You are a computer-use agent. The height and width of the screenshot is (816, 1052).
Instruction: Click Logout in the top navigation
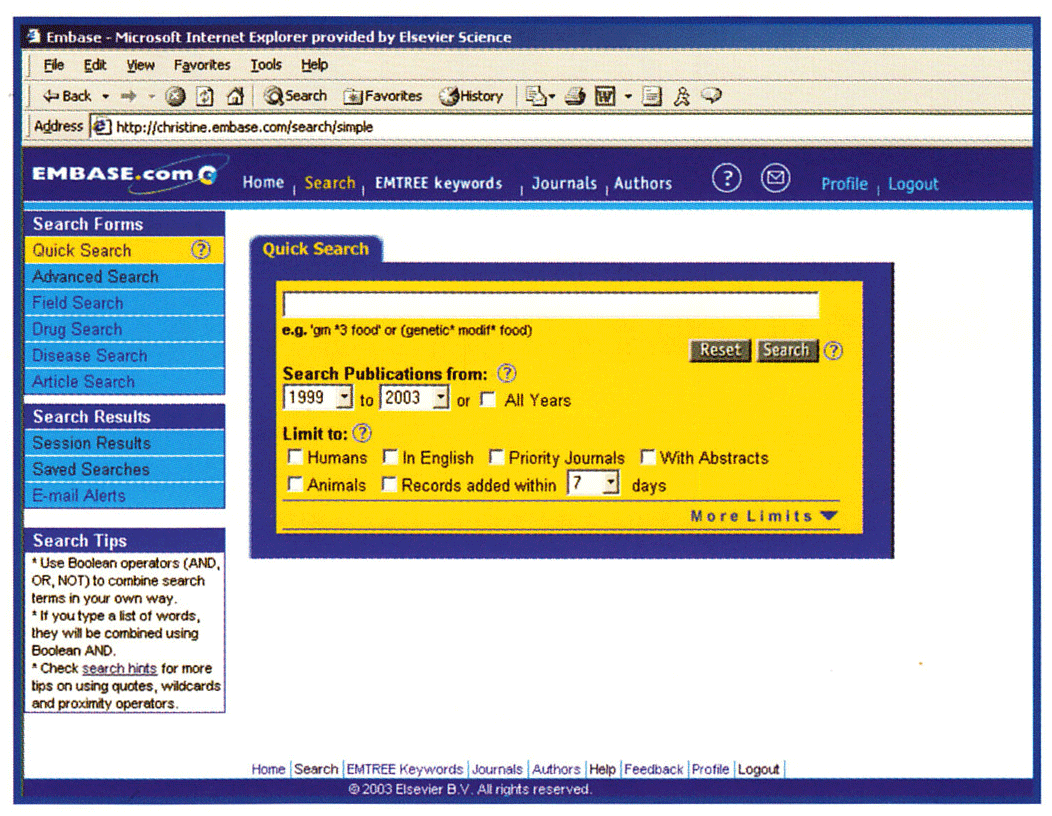tap(913, 184)
